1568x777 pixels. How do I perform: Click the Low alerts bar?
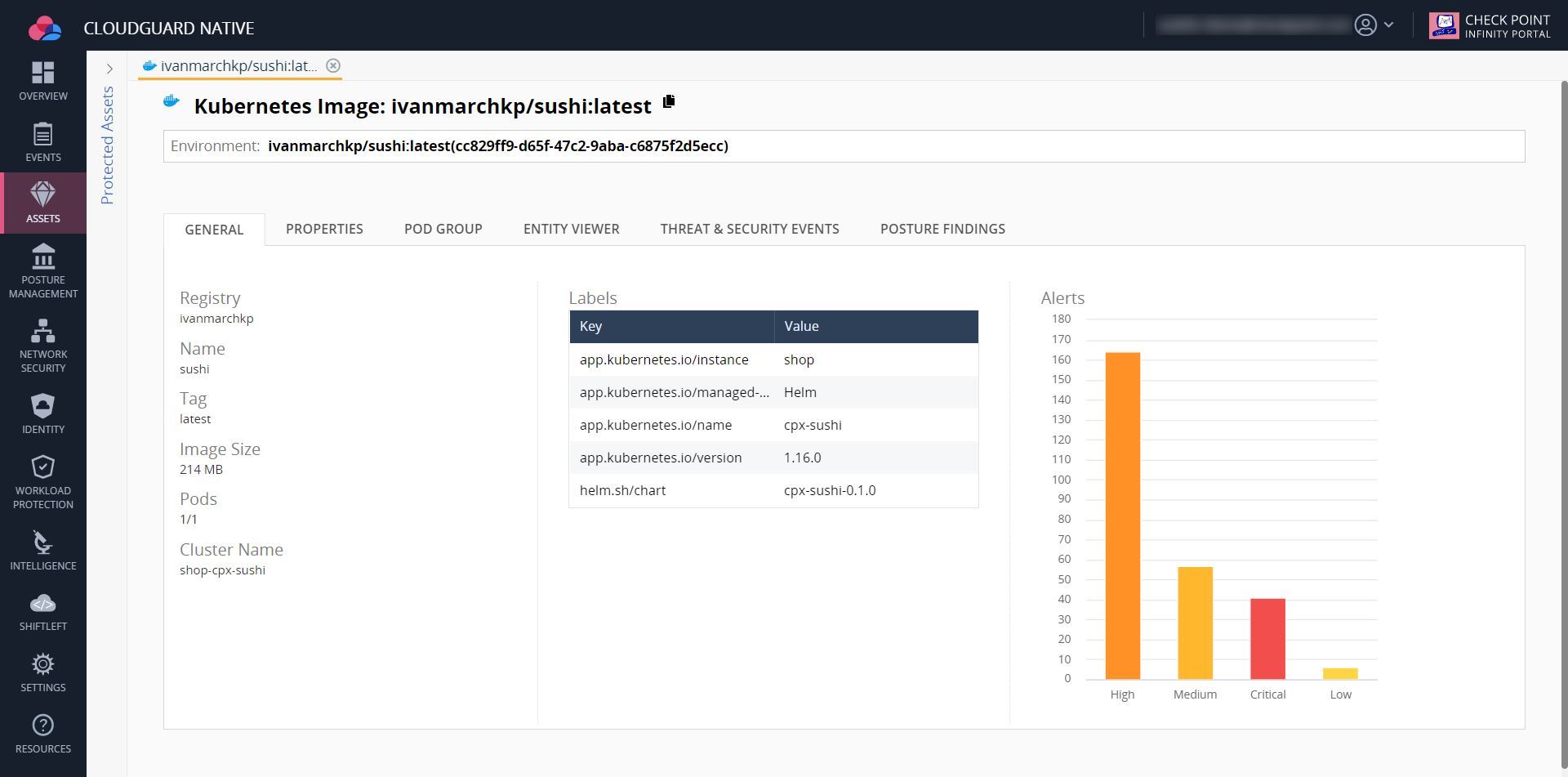coord(1340,673)
